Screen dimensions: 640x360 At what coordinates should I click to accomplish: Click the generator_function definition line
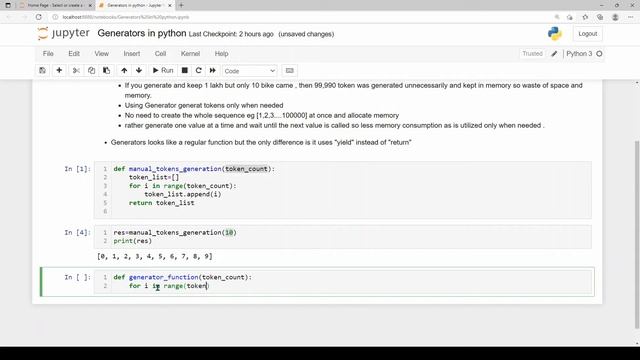(182, 277)
